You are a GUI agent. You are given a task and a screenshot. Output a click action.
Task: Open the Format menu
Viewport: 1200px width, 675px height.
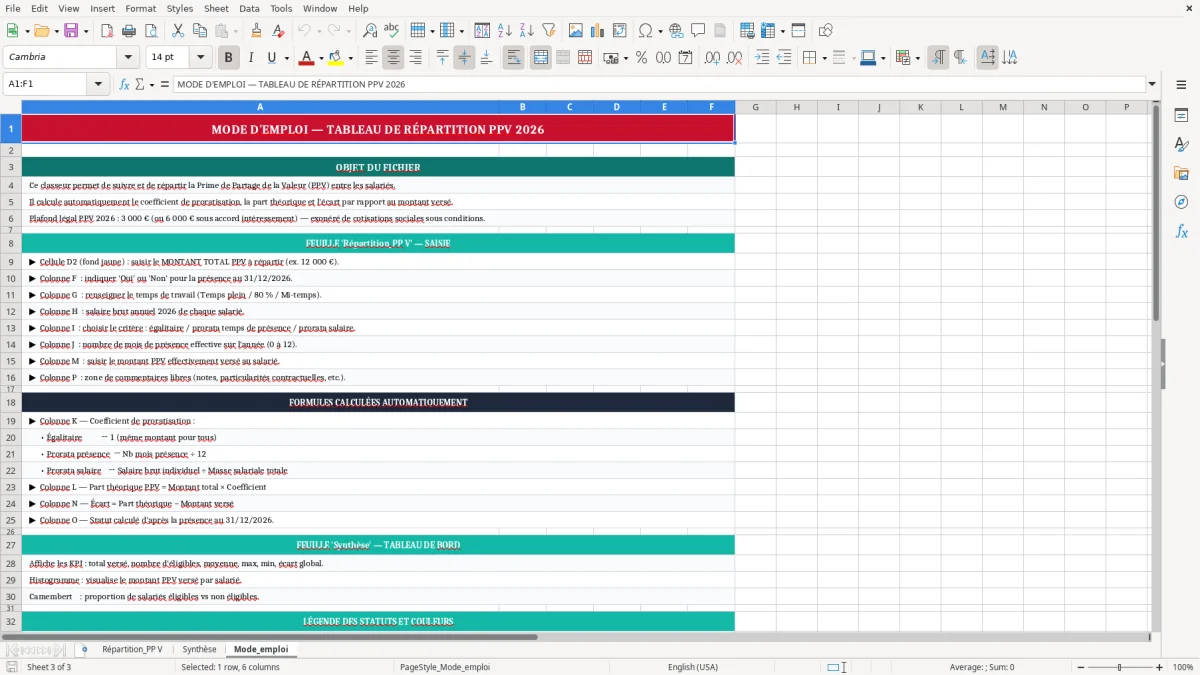(140, 8)
